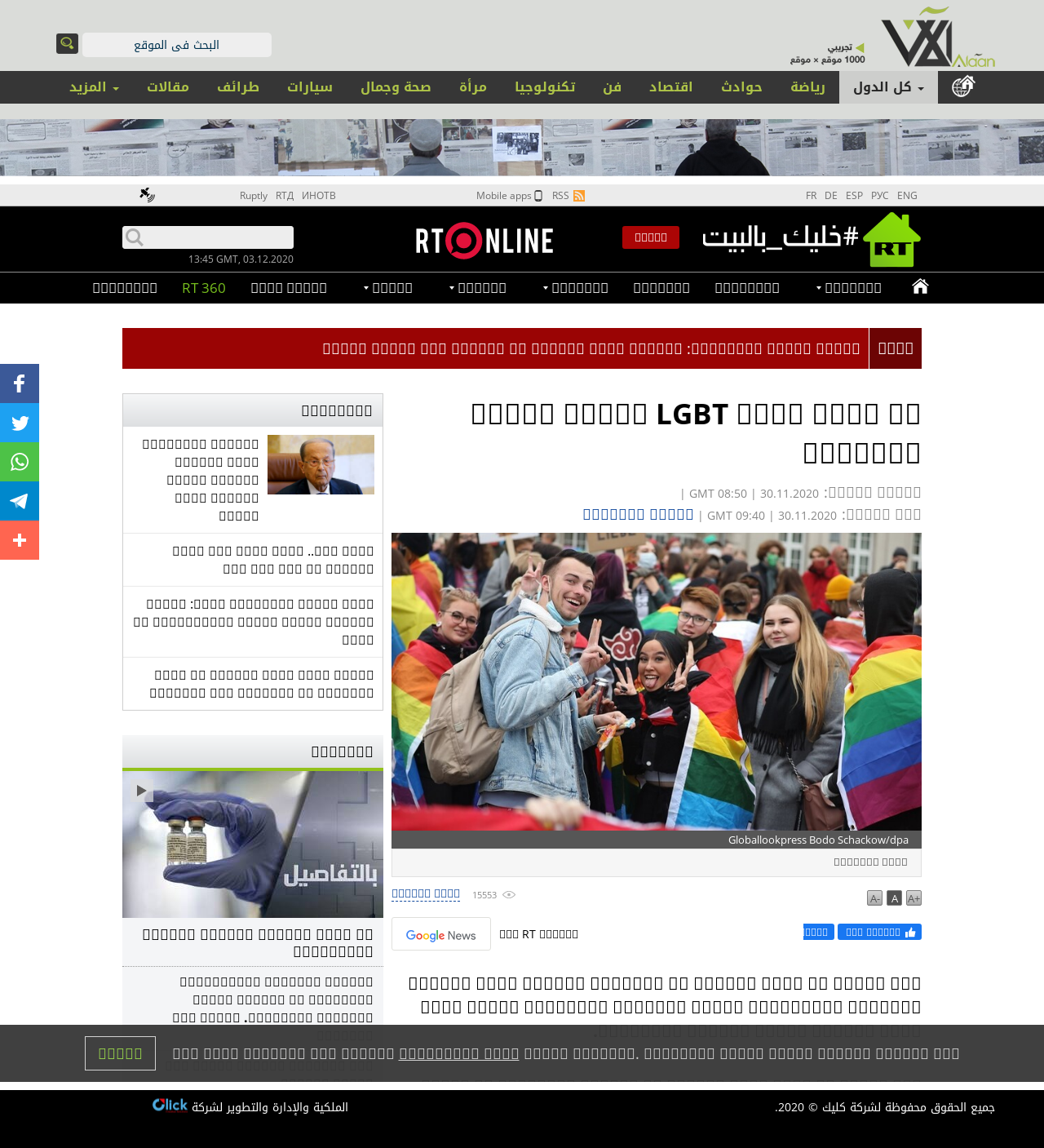
Task: Decrease font size with A- button
Action: (x=874, y=898)
